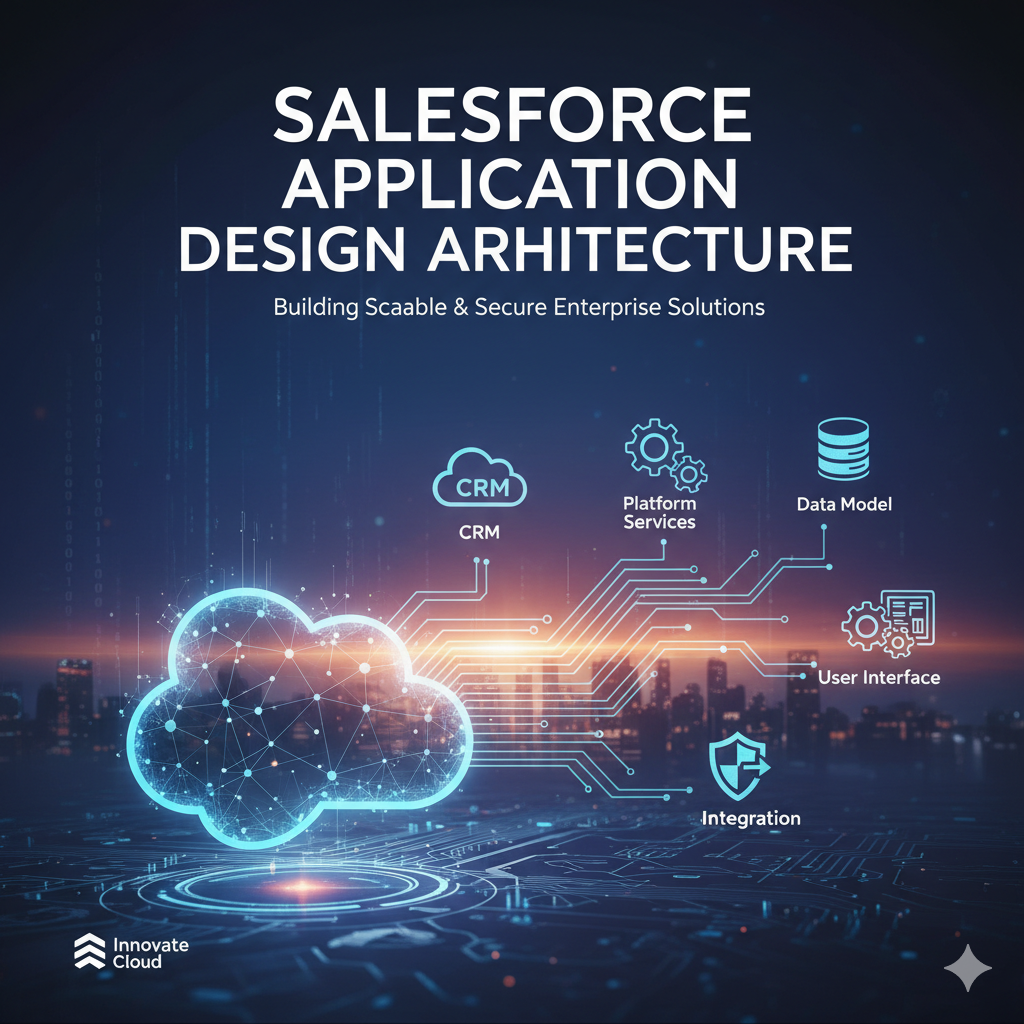Select the Data Model label
1024x1024 pixels.
coord(844,504)
